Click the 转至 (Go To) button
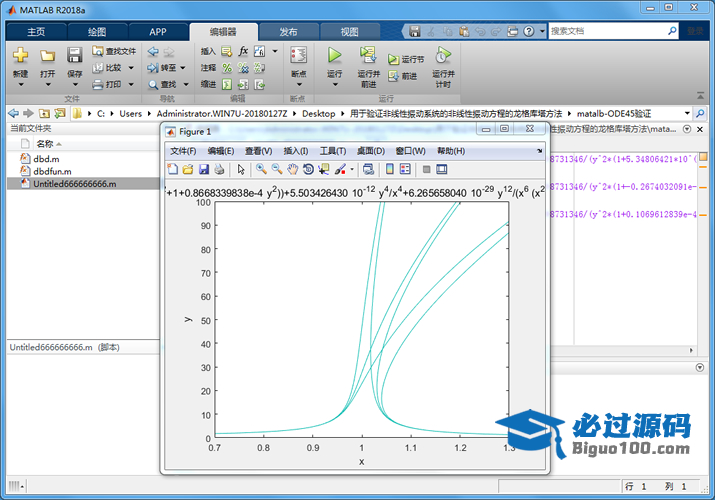This screenshot has height=500, width=715. (162, 68)
